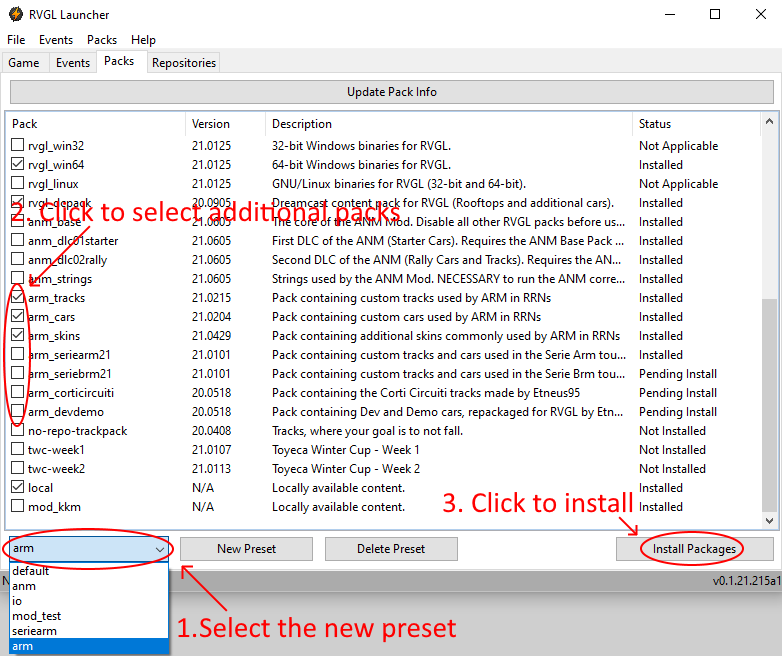This screenshot has height=656, width=782.
Task: Select the seriearm preset from the list
Action: pos(89,631)
